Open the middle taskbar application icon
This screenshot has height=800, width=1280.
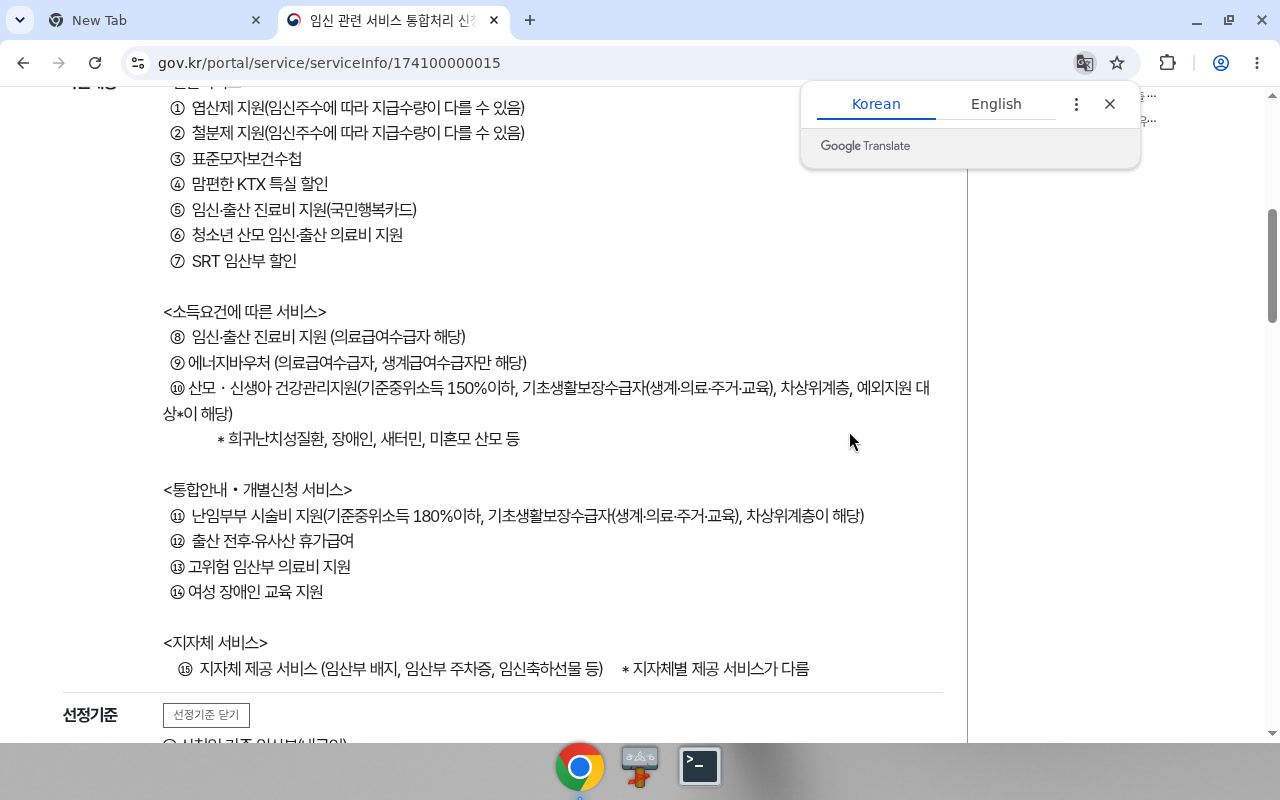click(x=640, y=767)
